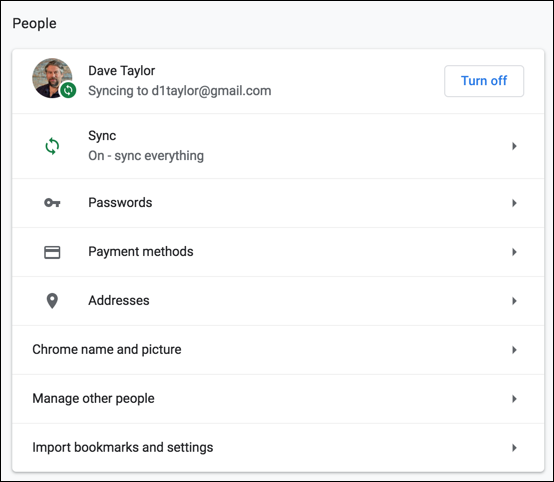This screenshot has height=482, width=554.
Task: Open the Addresses entry
Action: tap(278, 301)
